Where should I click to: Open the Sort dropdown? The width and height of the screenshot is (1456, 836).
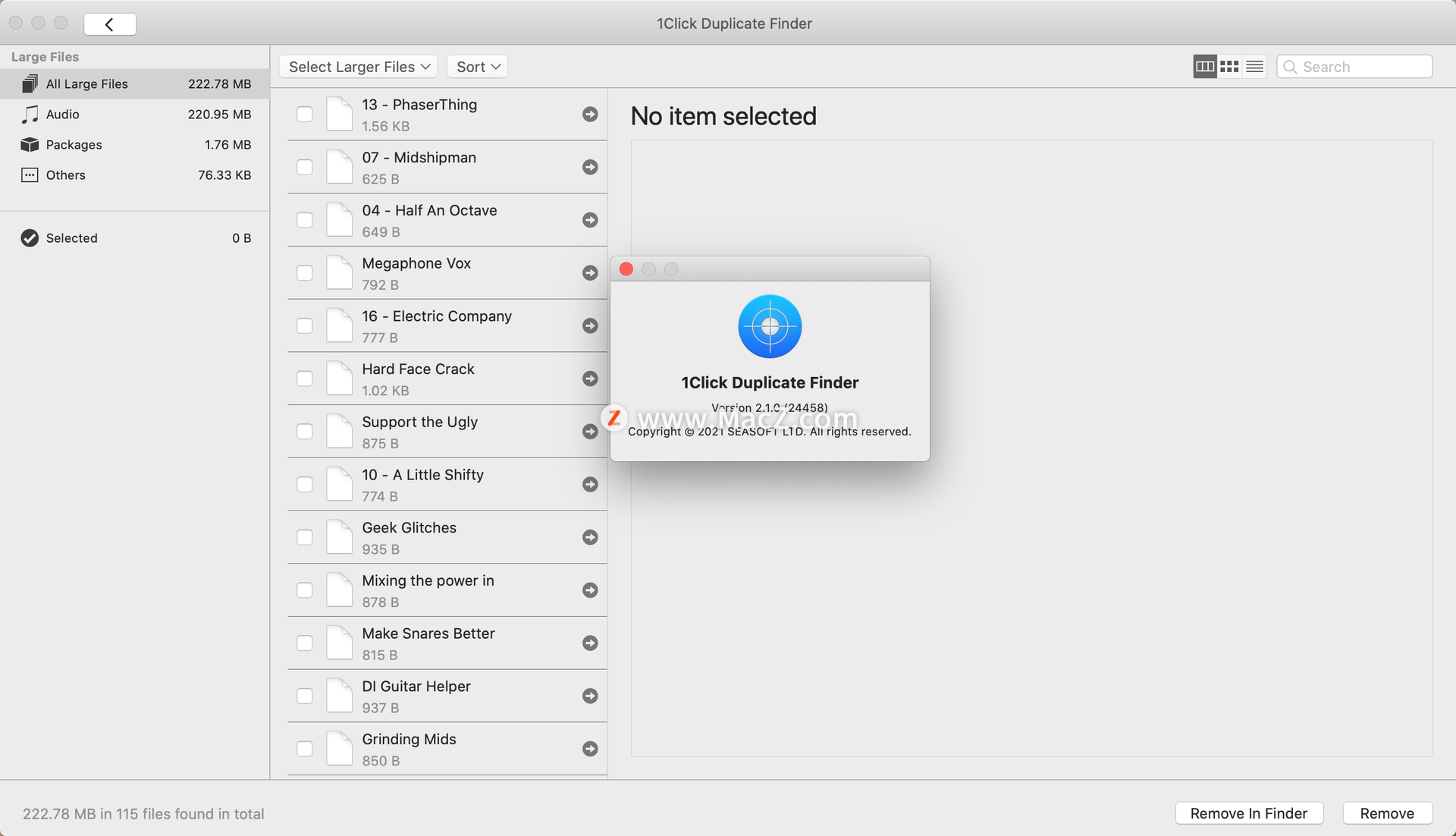click(x=478, y=67)
